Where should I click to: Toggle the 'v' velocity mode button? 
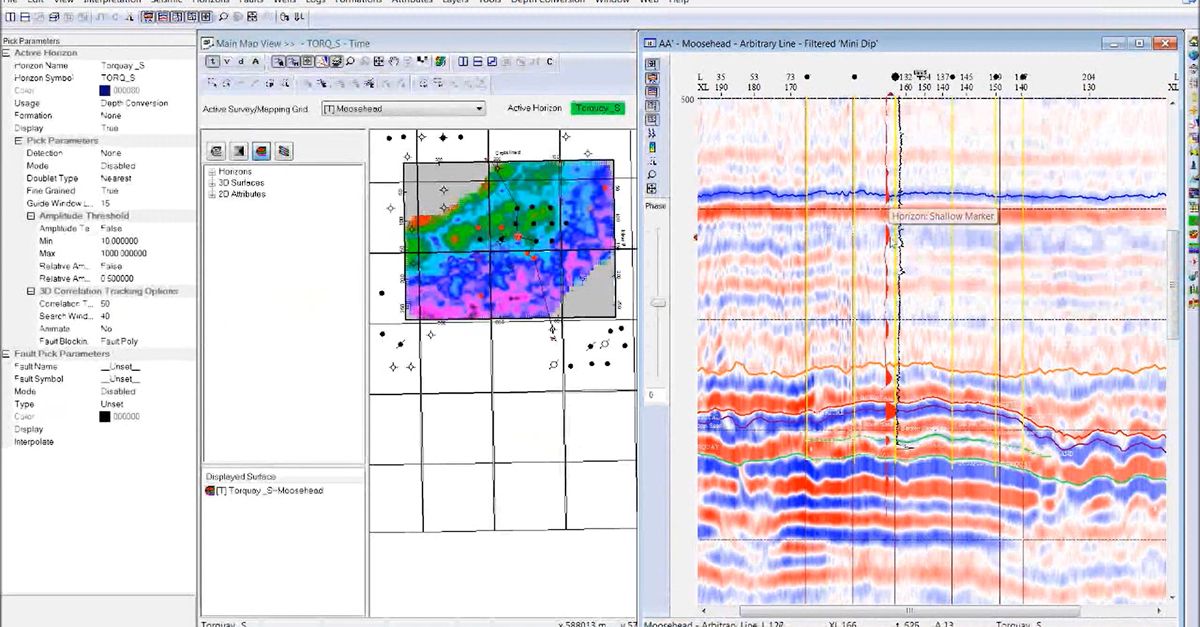coord(227,62)
